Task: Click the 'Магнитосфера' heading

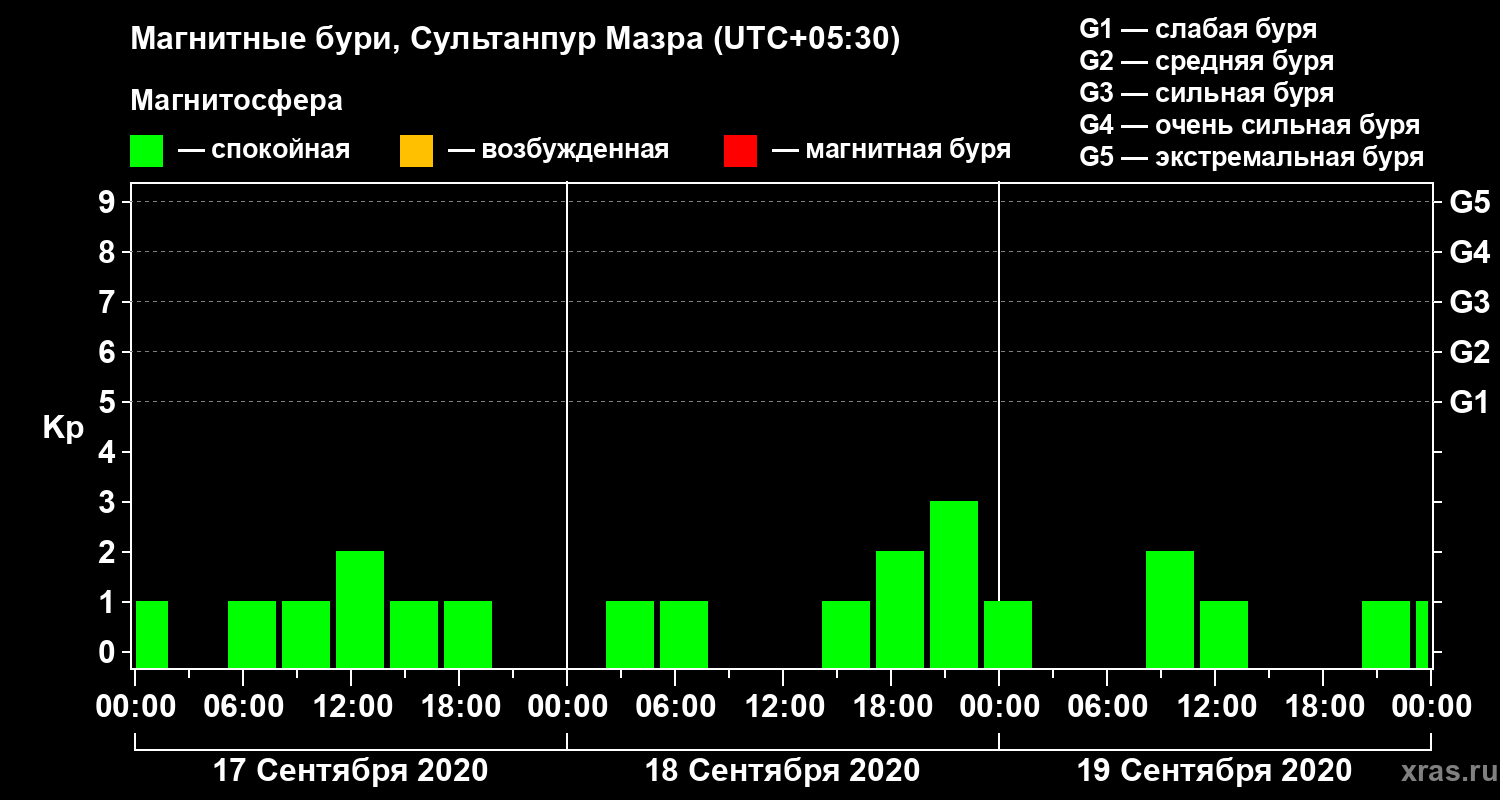Action: tap(237, 101)
